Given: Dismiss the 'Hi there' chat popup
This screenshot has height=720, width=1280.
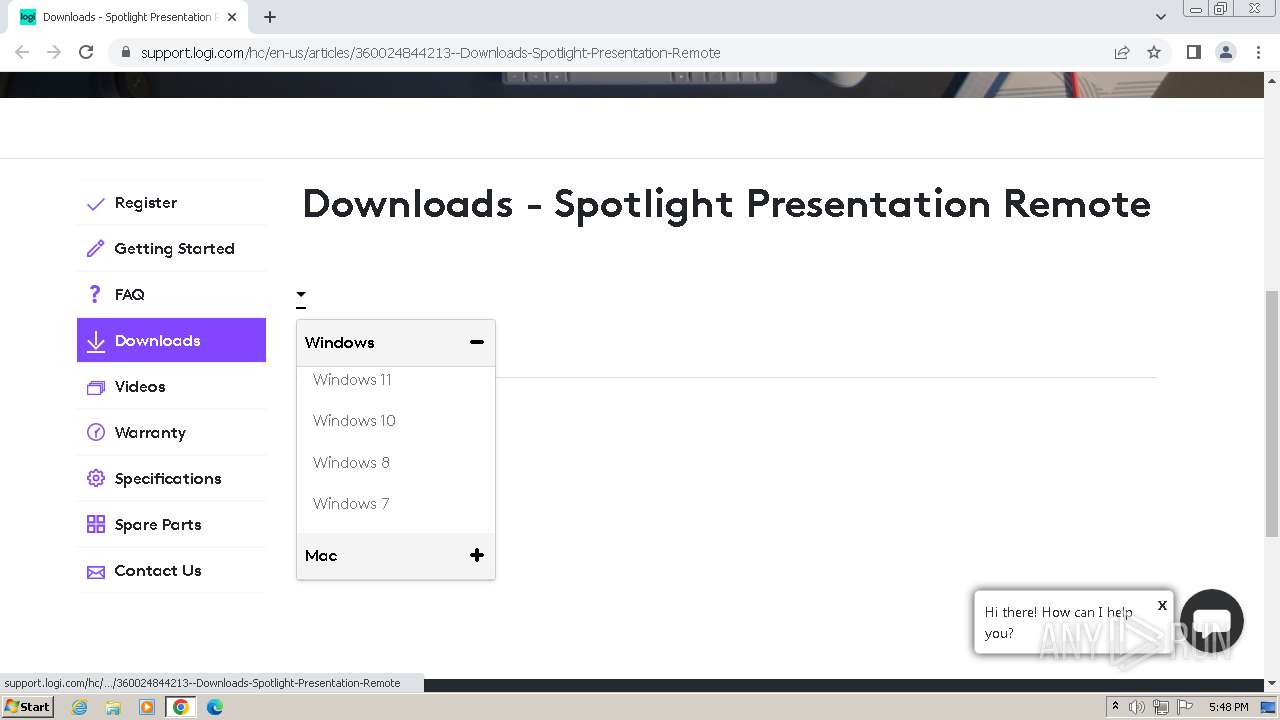Looking at the screenshot, I should tap(1162, 605).
